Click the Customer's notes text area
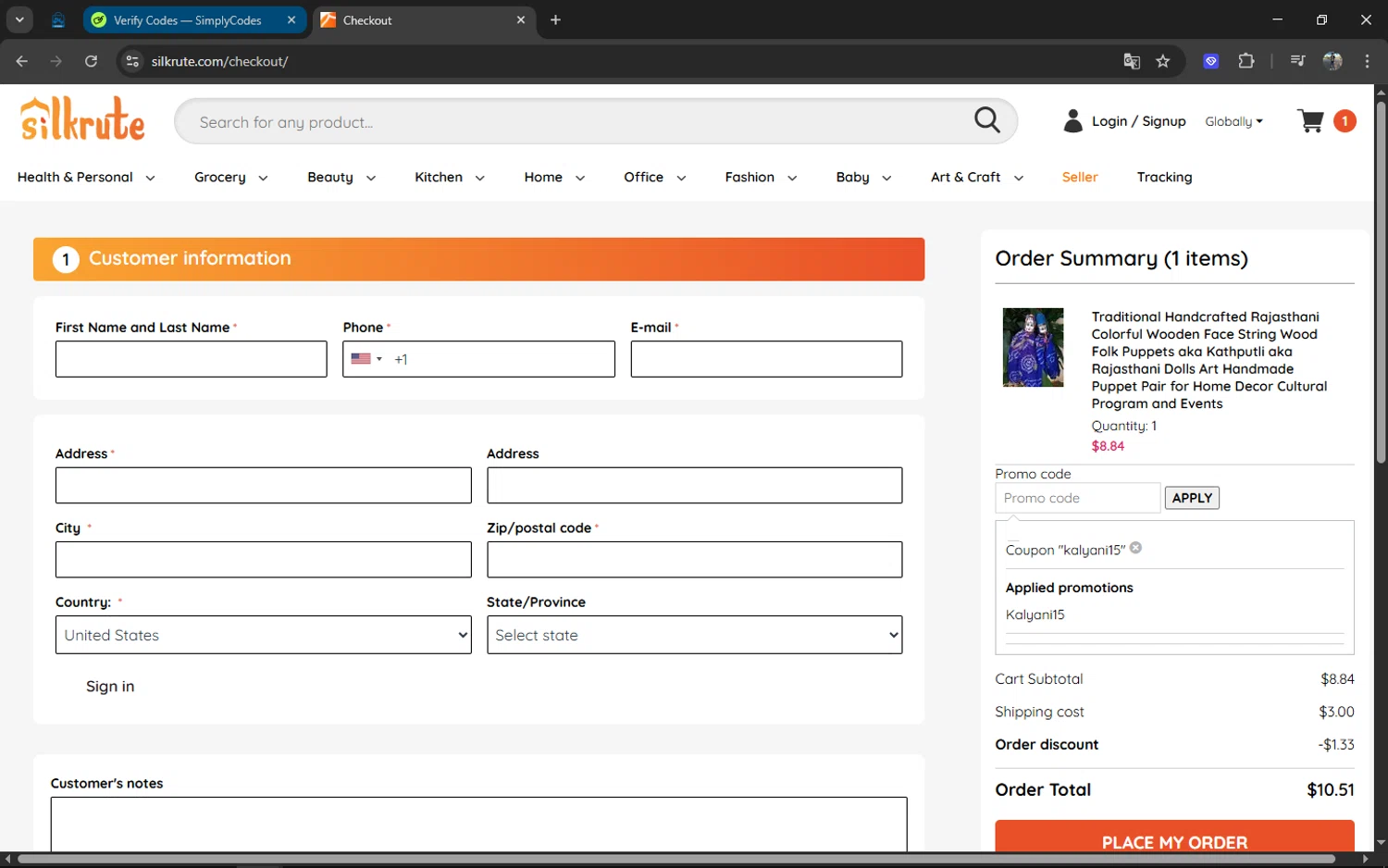 478,824
